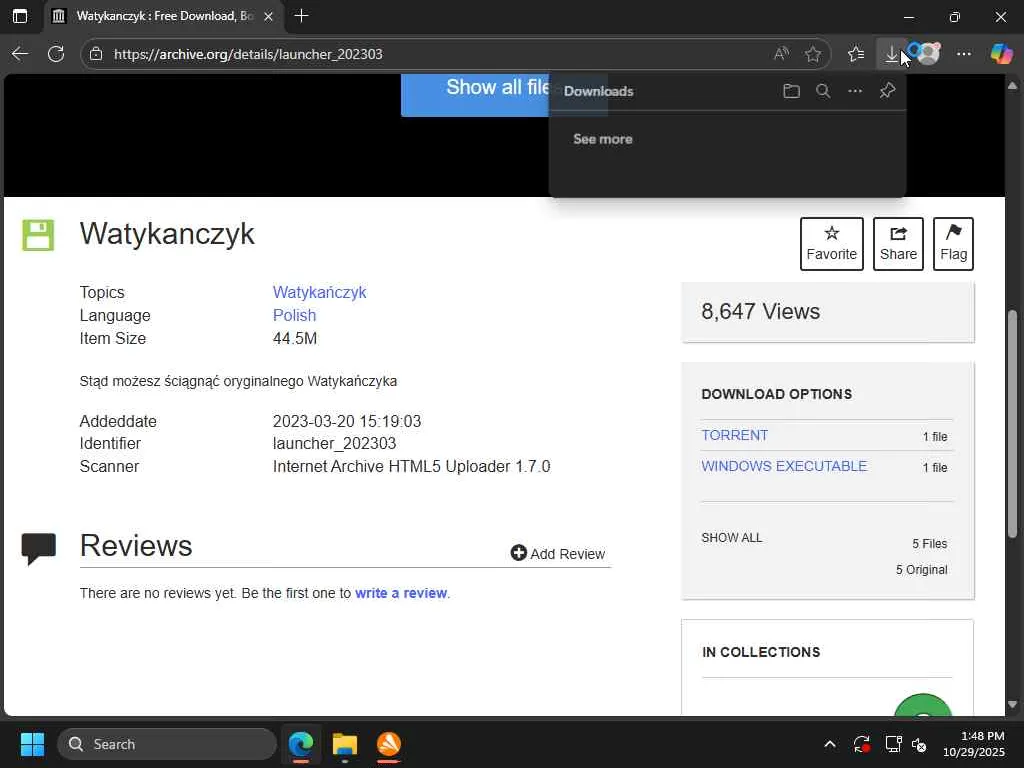Click the green round widget button
The width and height of the screenshot is (1024, 768).
[923, 707]
